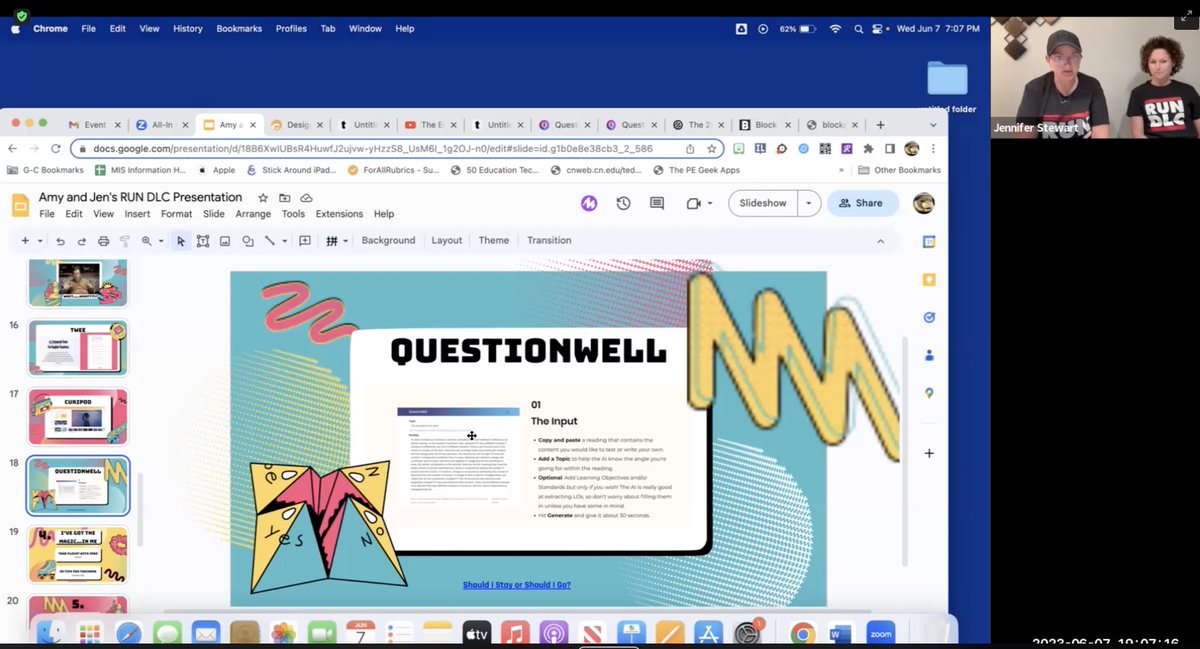
Task: Click the Layout toolbar button
Action: click(x=447, y=241)
